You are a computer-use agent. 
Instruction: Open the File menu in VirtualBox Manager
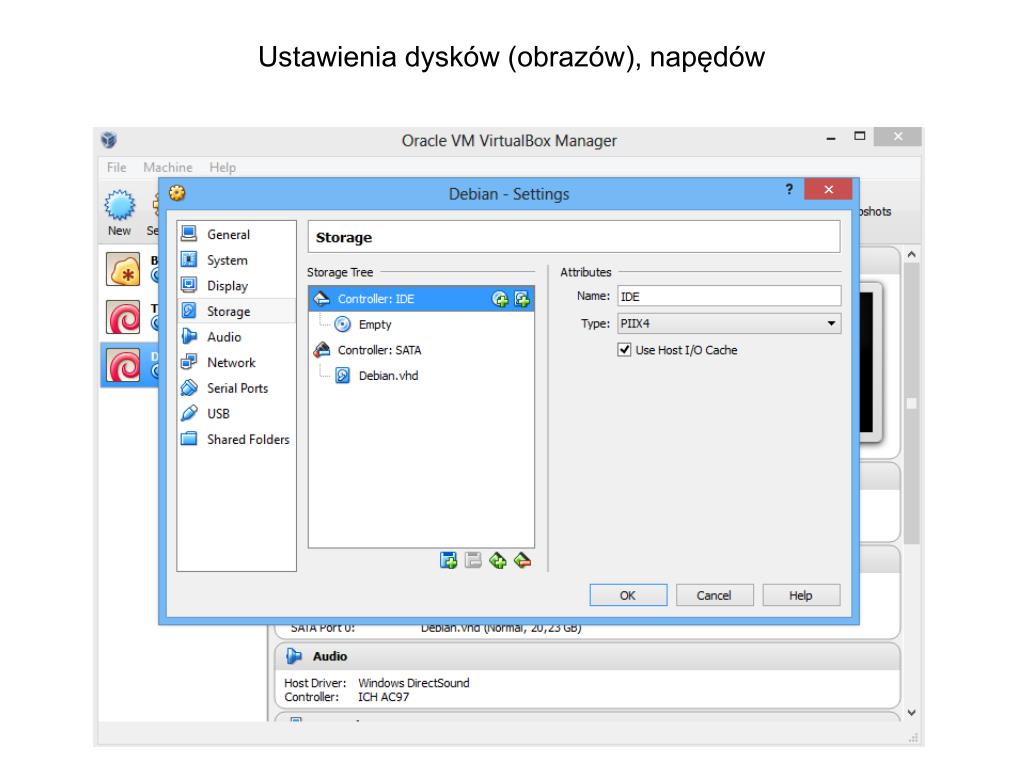117,167
